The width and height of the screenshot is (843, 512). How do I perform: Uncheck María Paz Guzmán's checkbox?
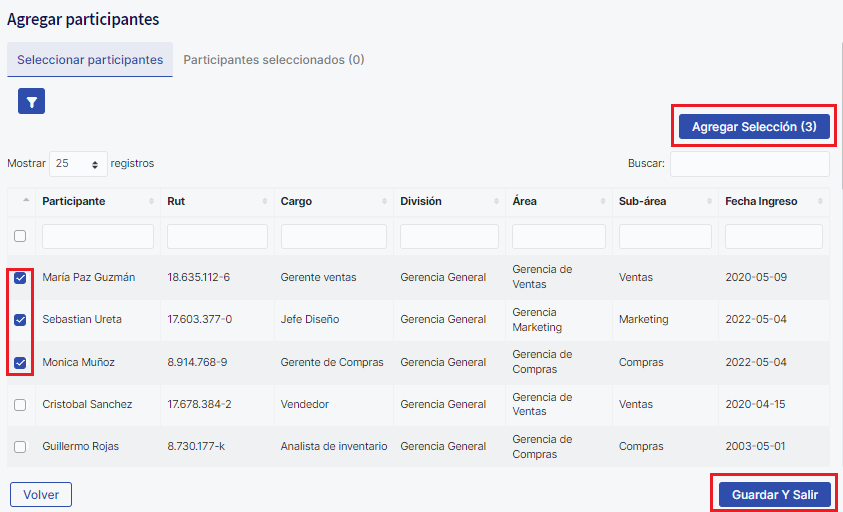pos(20,278)
